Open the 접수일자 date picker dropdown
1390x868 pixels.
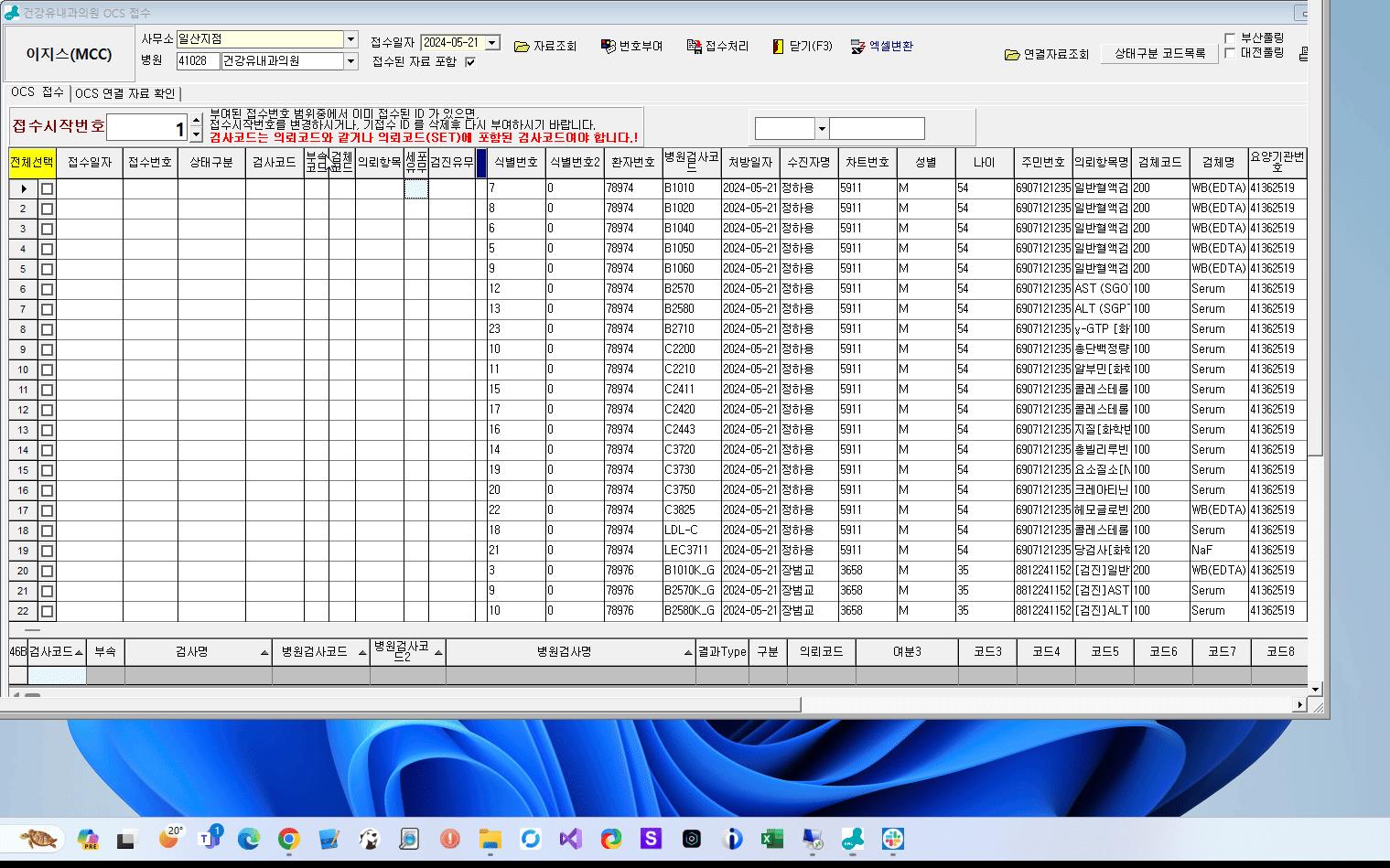click(492, 43)
